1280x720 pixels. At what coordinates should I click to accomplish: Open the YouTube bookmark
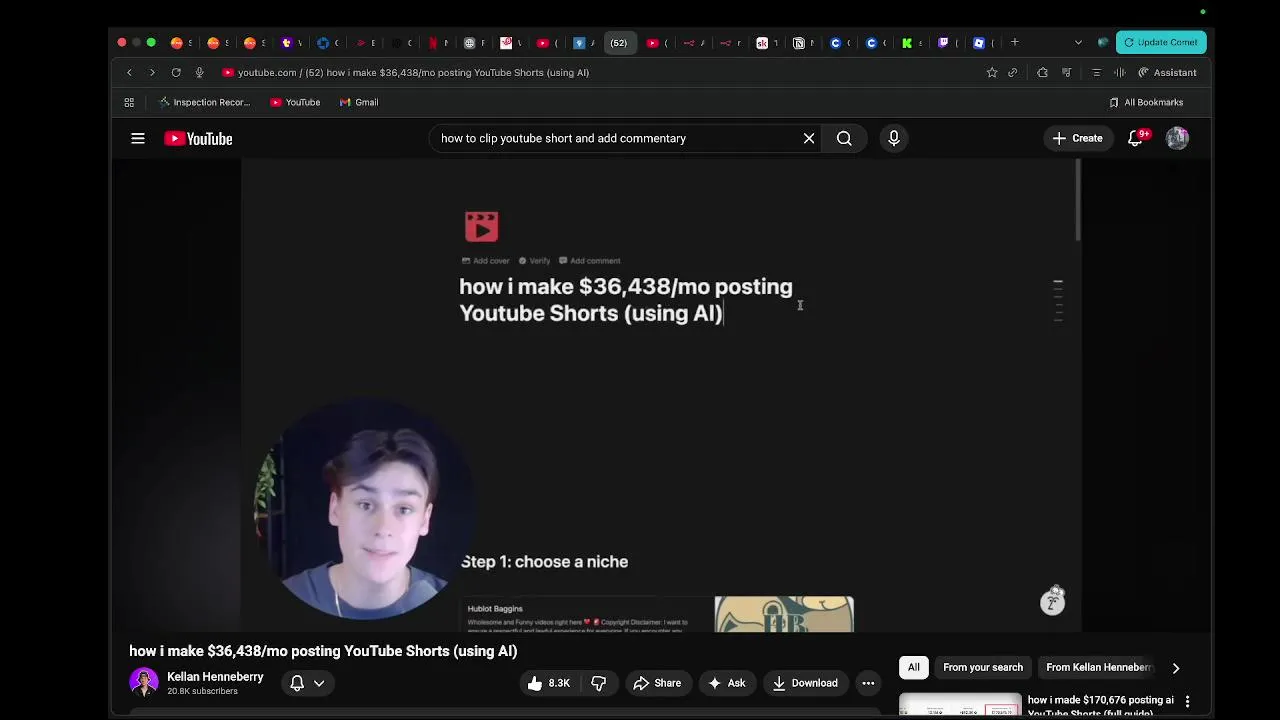coord(295,102)
